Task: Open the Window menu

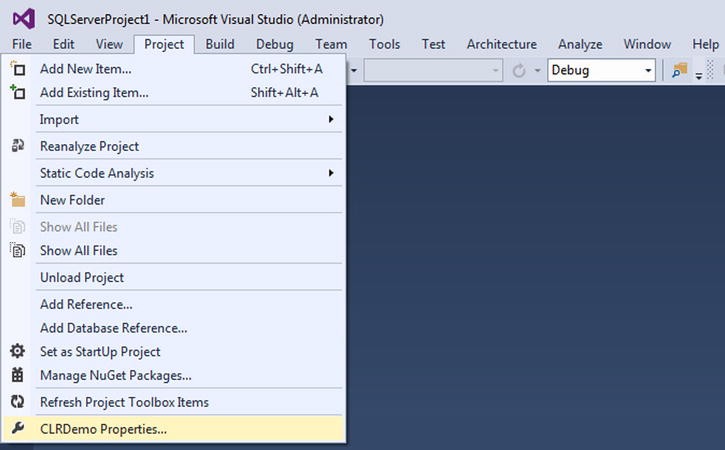Action: pyautogui.click(x=647, y=44)
